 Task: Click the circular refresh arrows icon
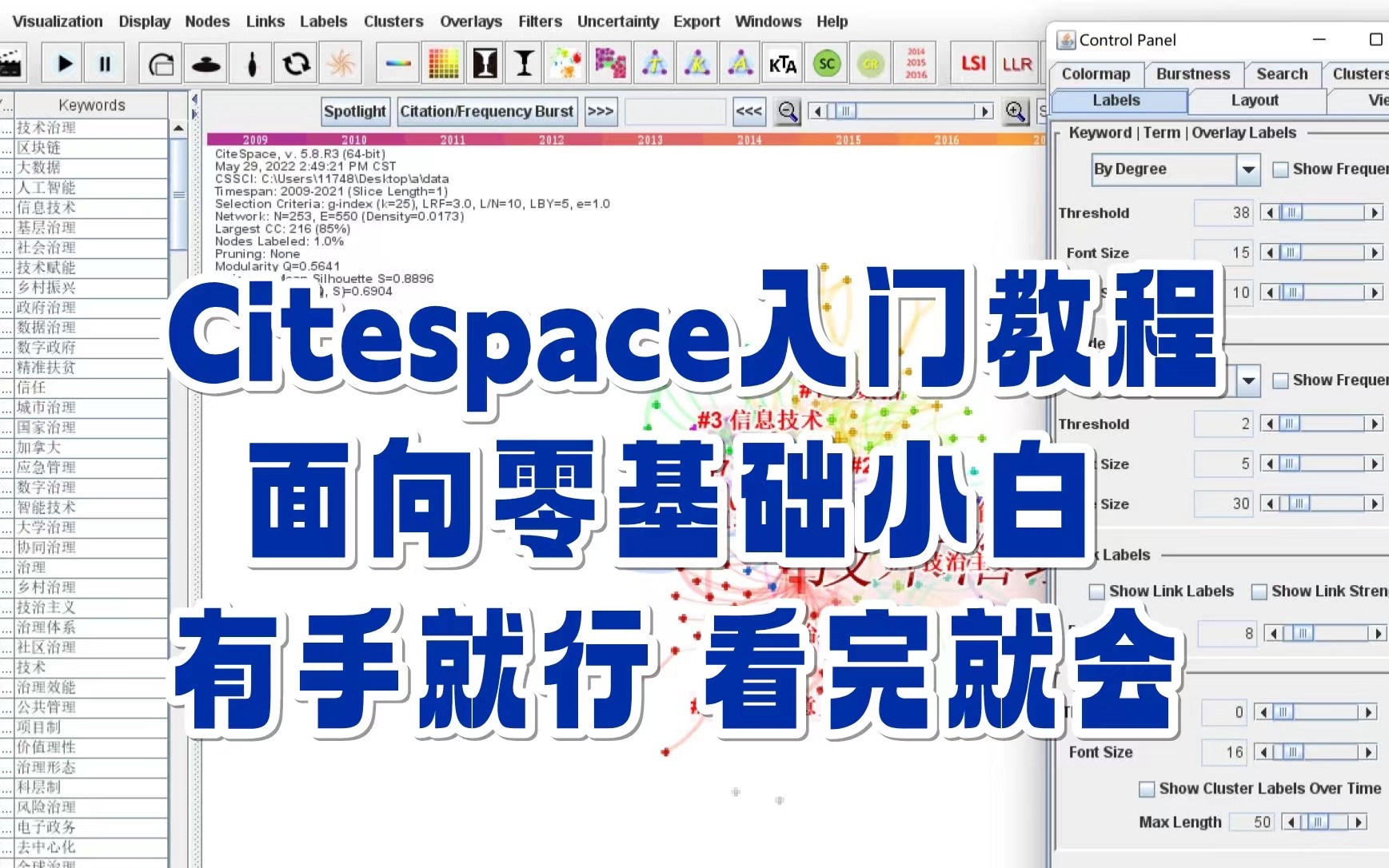coord(296,63)
